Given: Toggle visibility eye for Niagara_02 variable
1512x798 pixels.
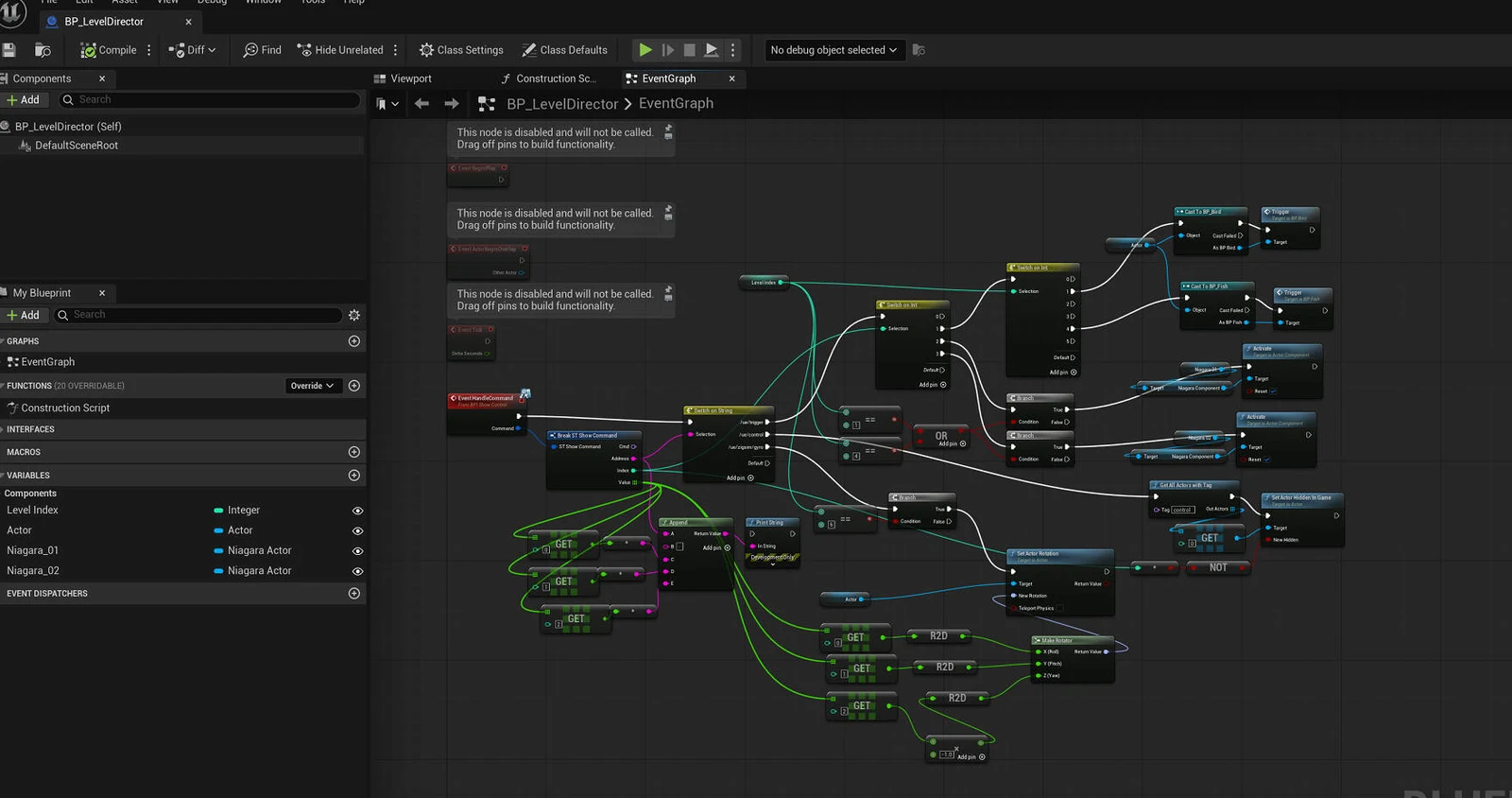Looking at the screenshot, I should pos(357,571).
